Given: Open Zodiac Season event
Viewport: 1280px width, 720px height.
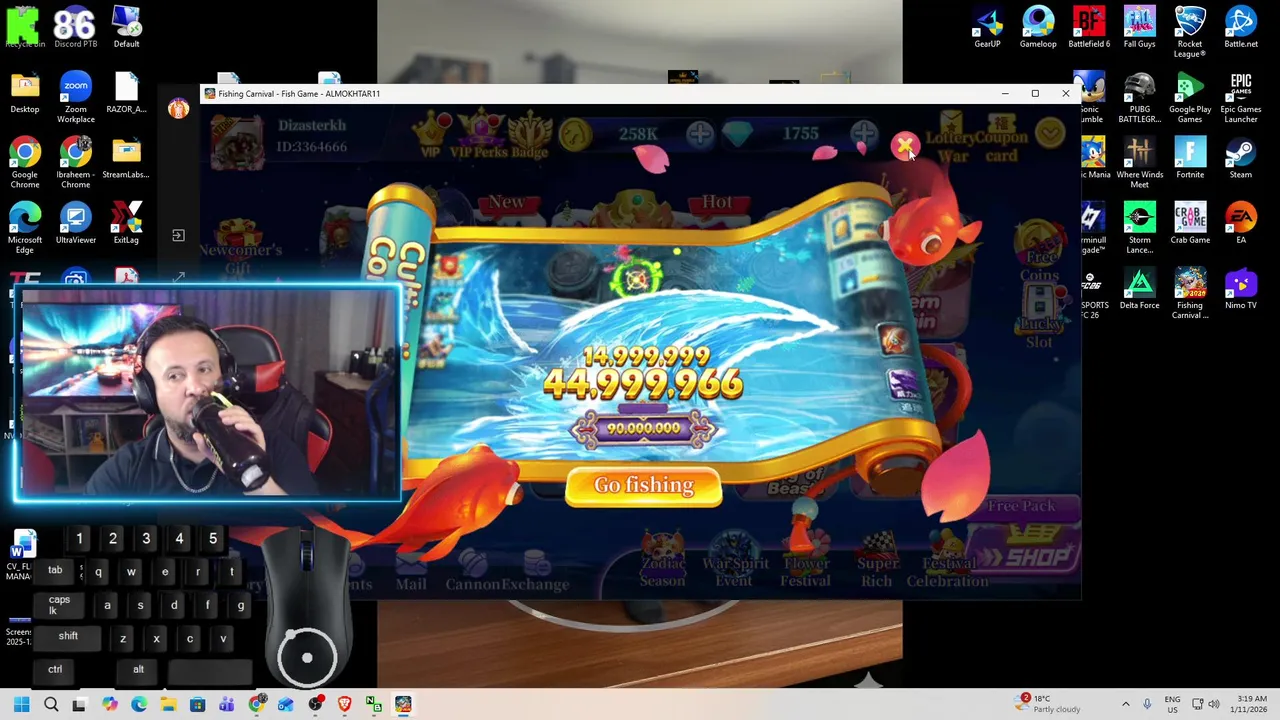Looking at the screenshot, I should coord(662,560).
